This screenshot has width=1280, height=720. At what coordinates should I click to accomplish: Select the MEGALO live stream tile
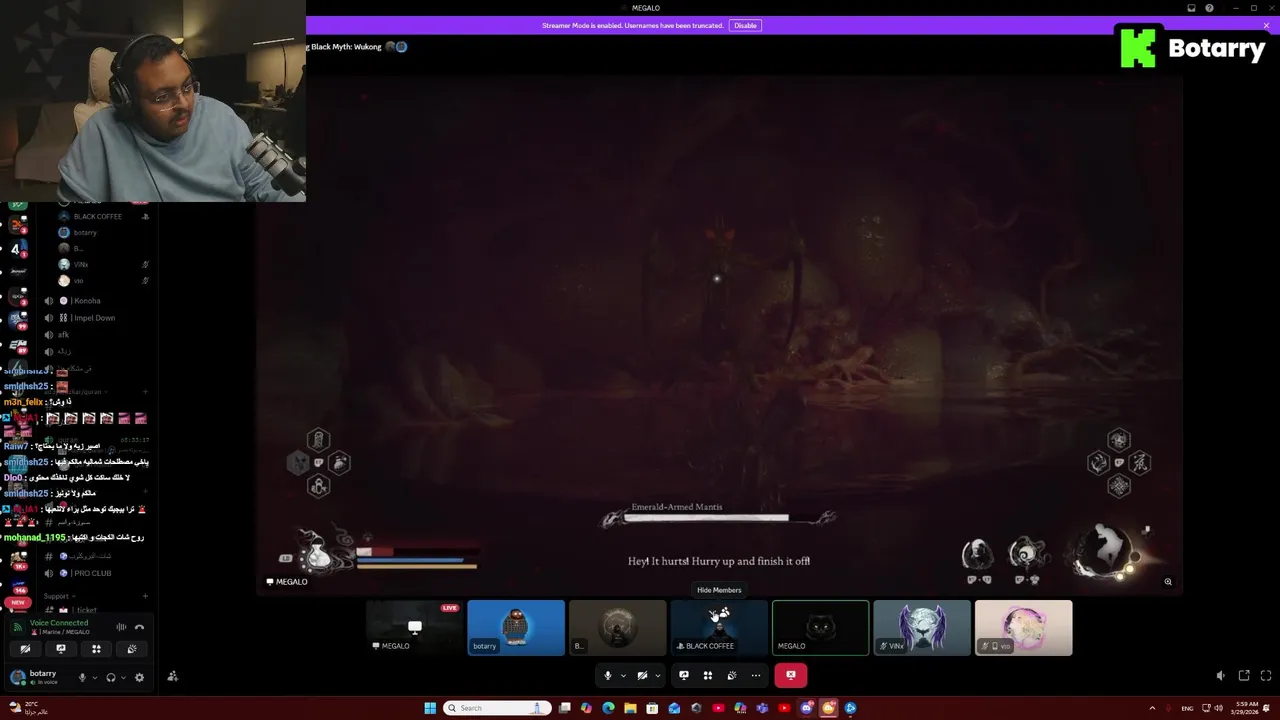pyautogui.click(x=414, y=628)
